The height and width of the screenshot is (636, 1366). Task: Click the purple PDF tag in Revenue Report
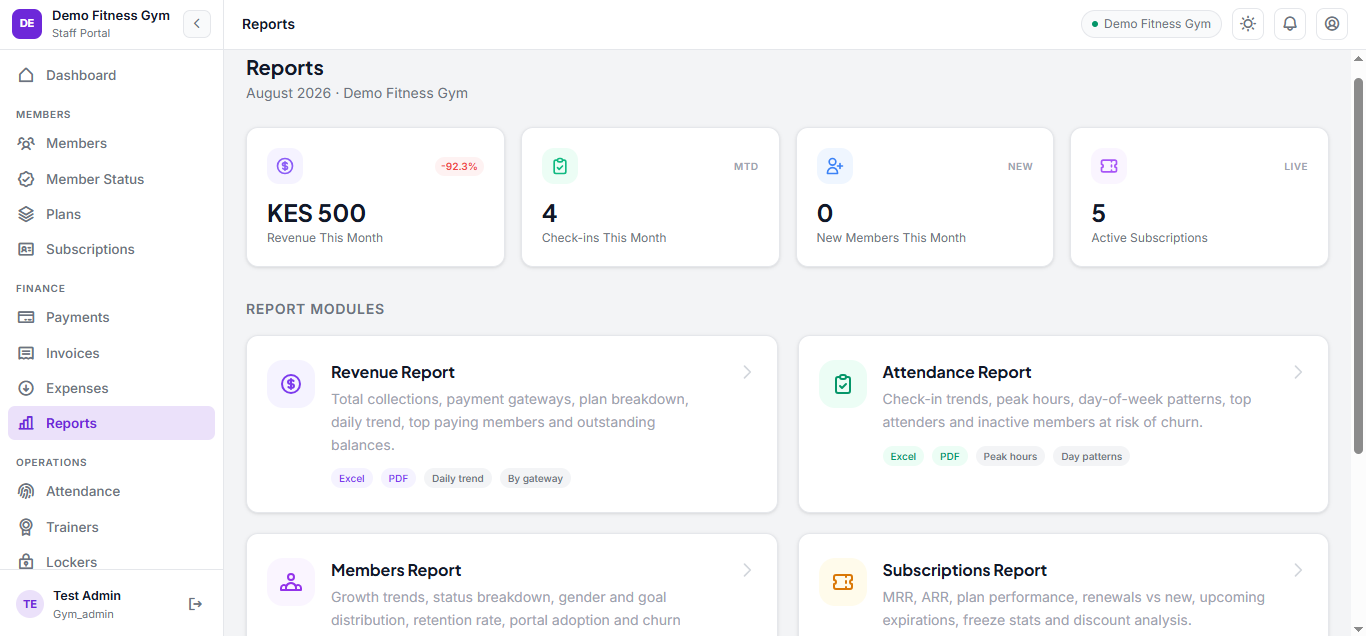tap(398, 479)
